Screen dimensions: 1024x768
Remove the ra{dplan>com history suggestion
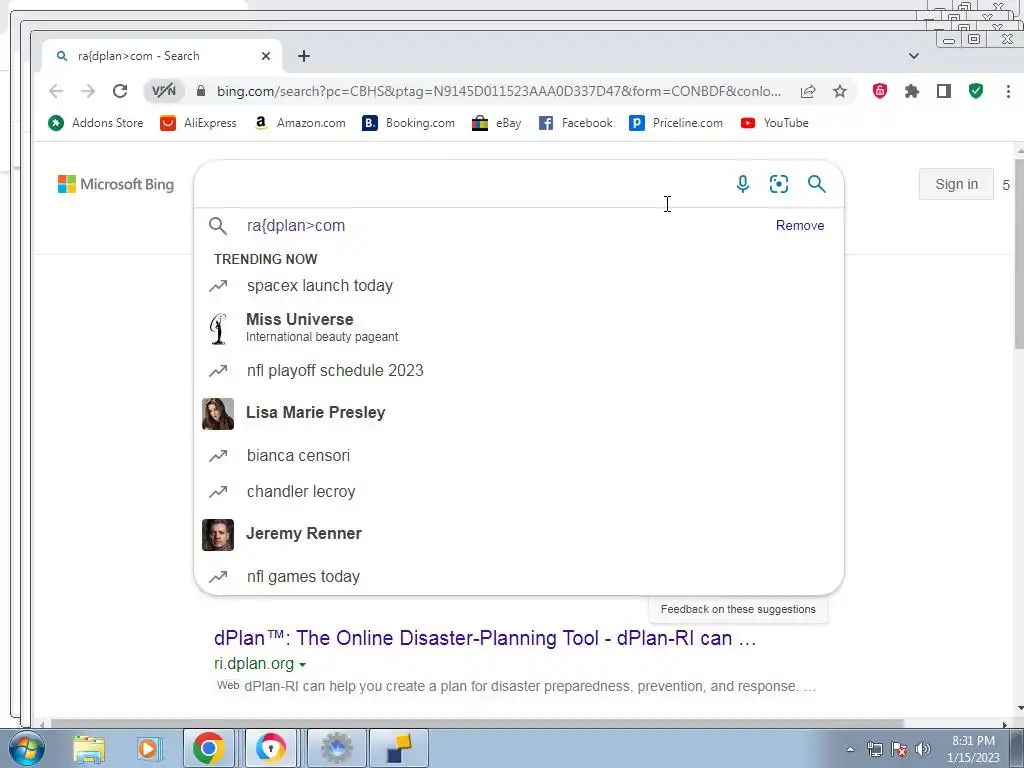pos(799,225)
